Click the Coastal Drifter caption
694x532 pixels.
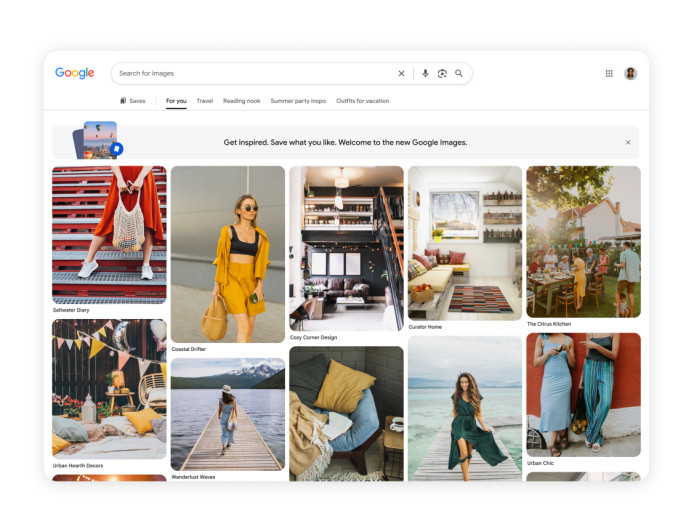[189, 349]
